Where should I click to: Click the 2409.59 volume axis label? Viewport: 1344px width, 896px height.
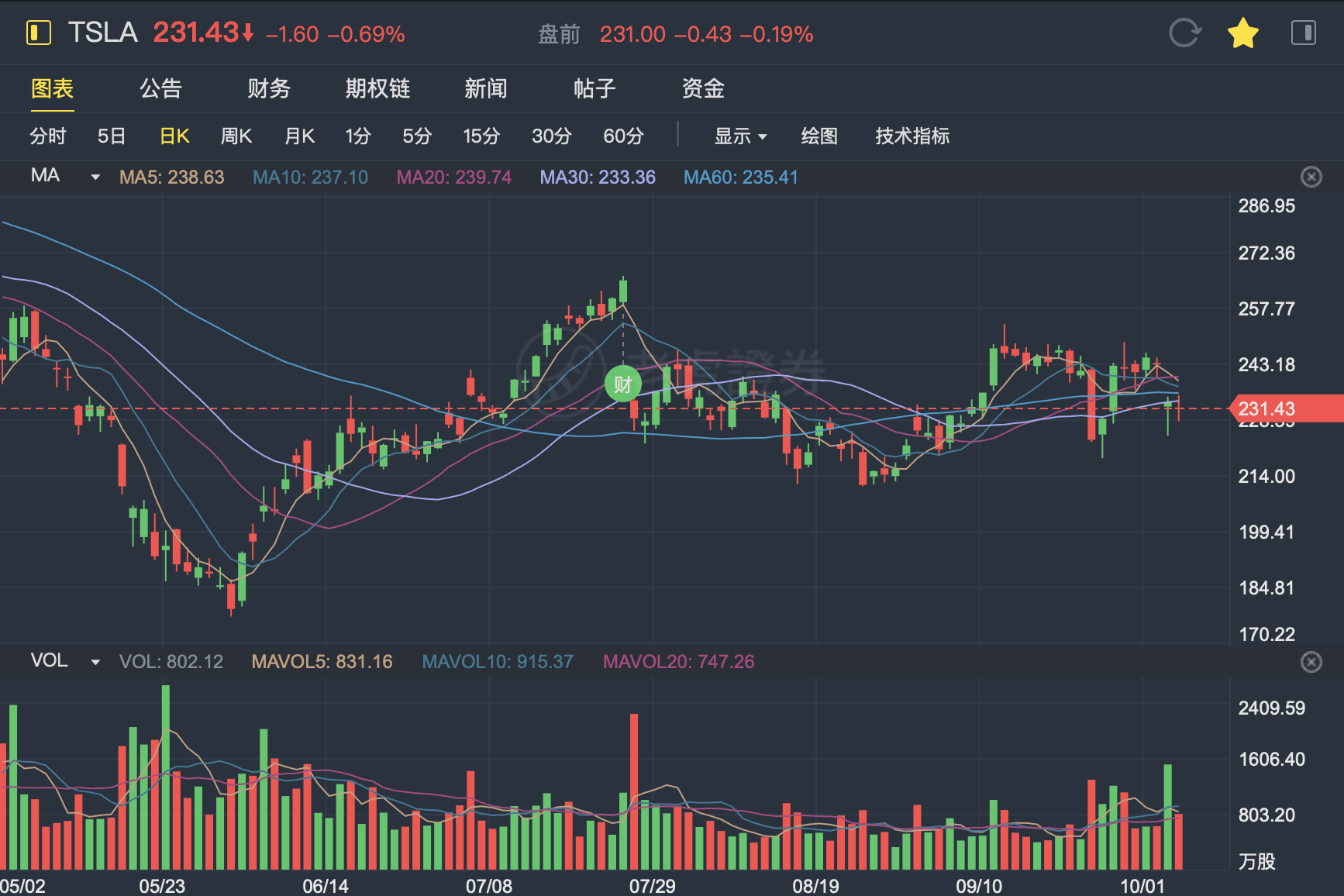coord(1271,708)
